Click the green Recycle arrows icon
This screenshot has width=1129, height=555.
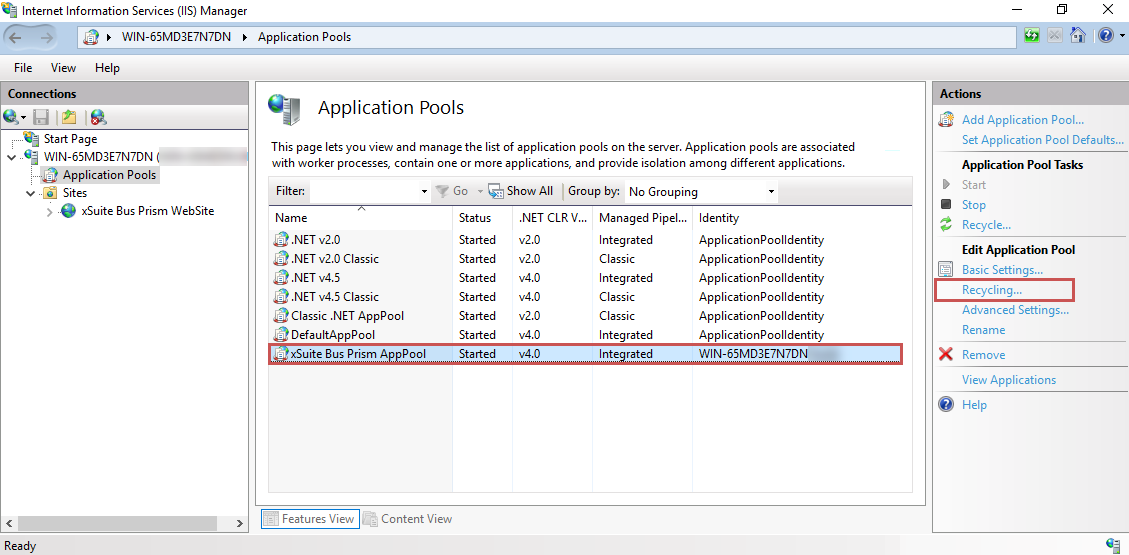(x=946, y=225)
